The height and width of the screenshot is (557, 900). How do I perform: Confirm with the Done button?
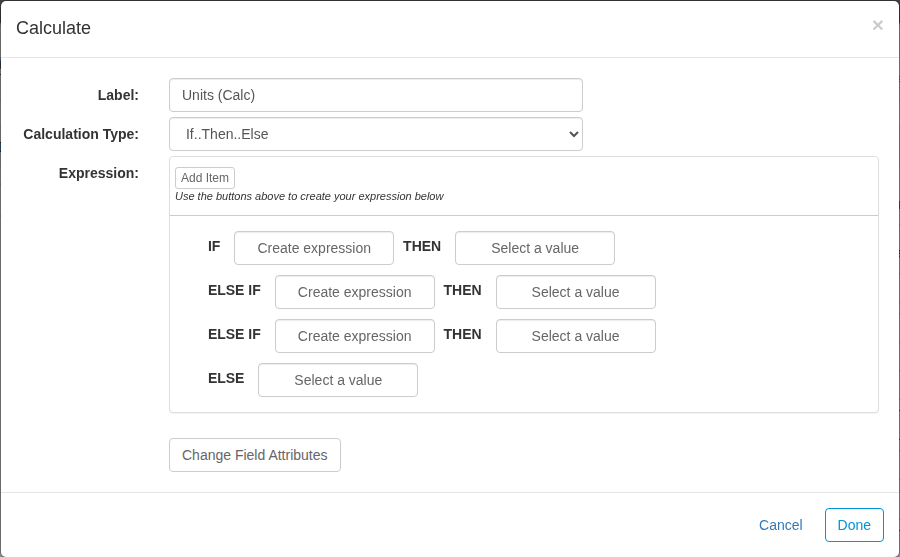854,525
